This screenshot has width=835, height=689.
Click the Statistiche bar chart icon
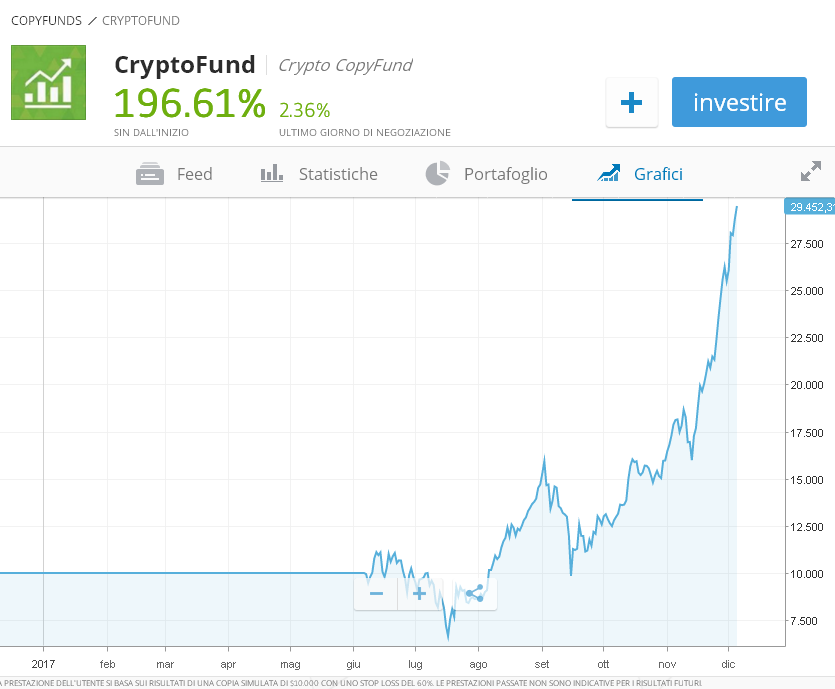click(272, 174)
